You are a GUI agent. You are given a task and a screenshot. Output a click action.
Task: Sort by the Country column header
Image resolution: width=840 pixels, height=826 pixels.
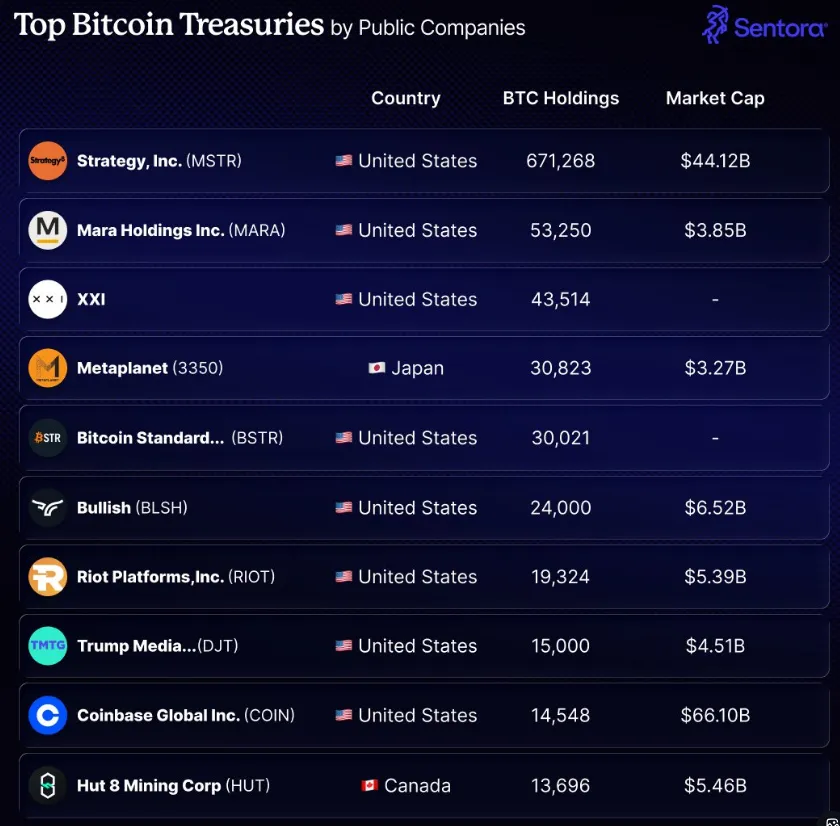click(x=405, y=98)
